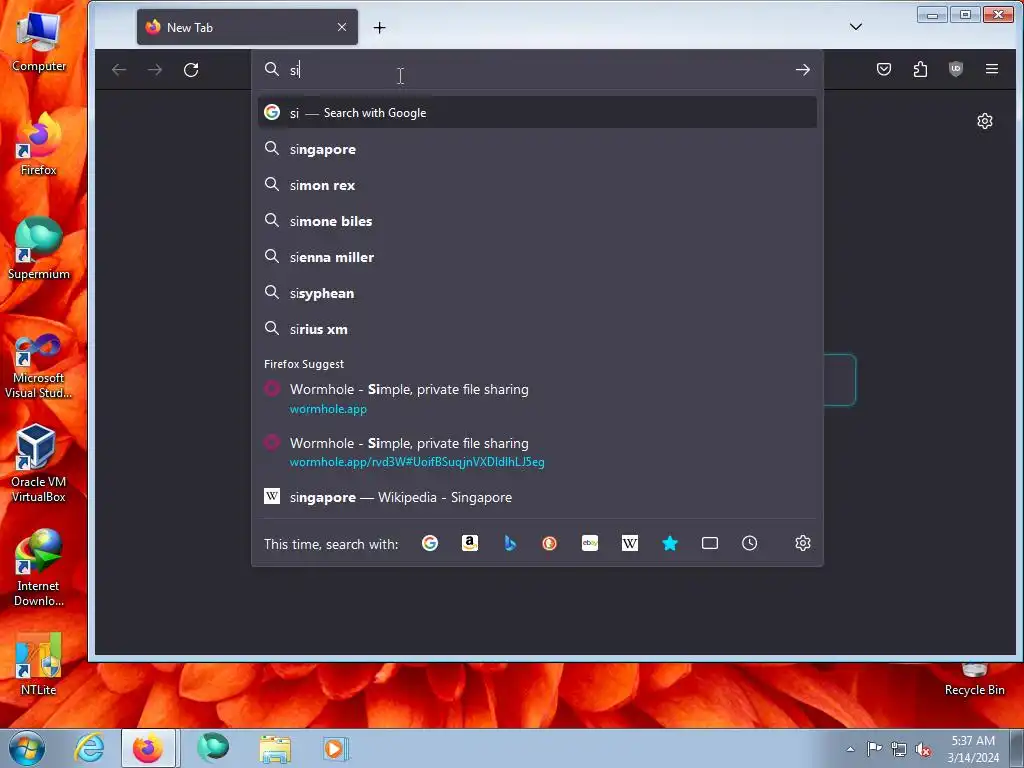1024x768 pixels.
Task: Open Computer desktop icon
Action: (39, 41)
